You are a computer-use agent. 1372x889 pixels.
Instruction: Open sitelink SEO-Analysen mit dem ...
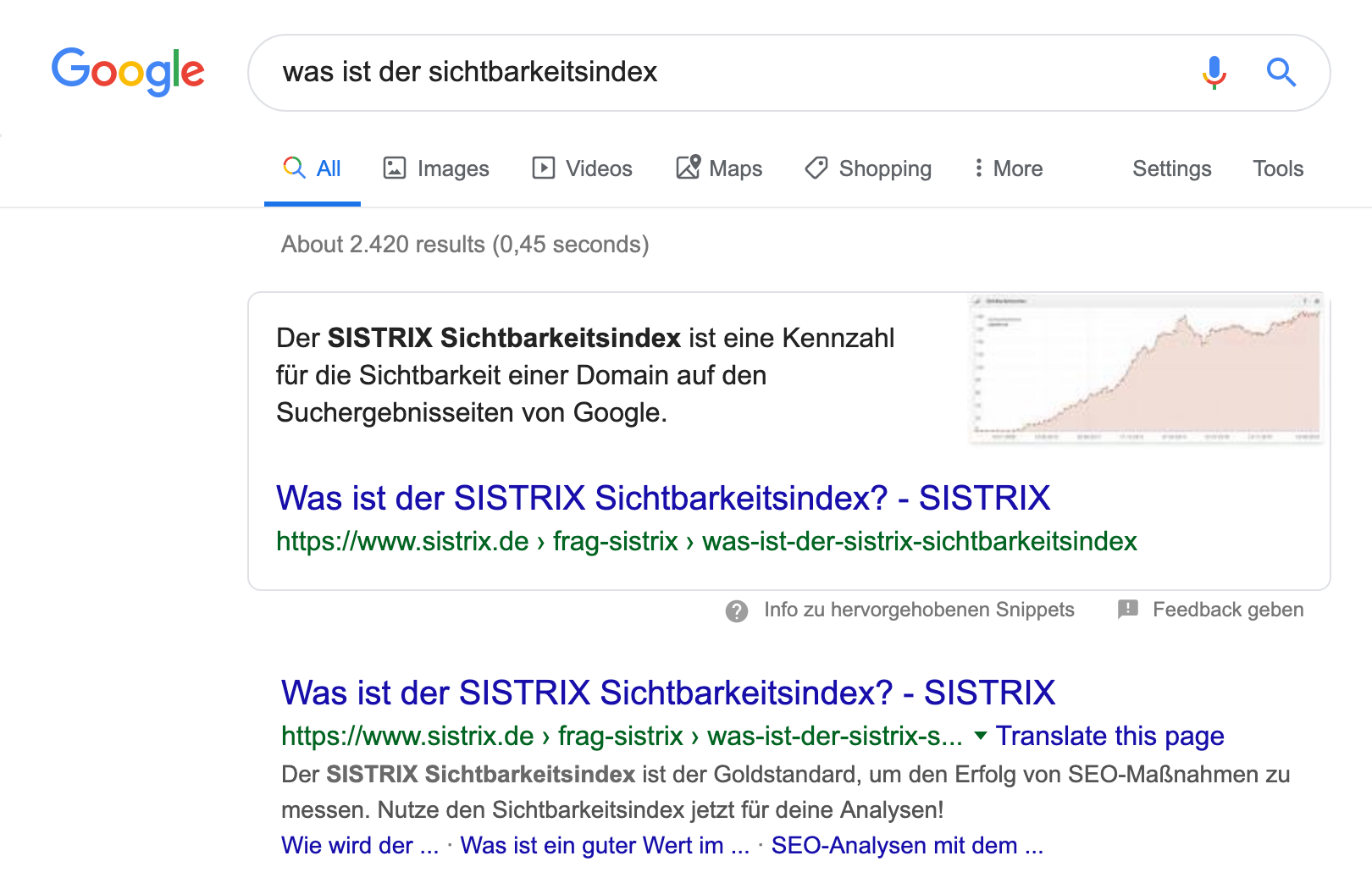coord(907,845)
